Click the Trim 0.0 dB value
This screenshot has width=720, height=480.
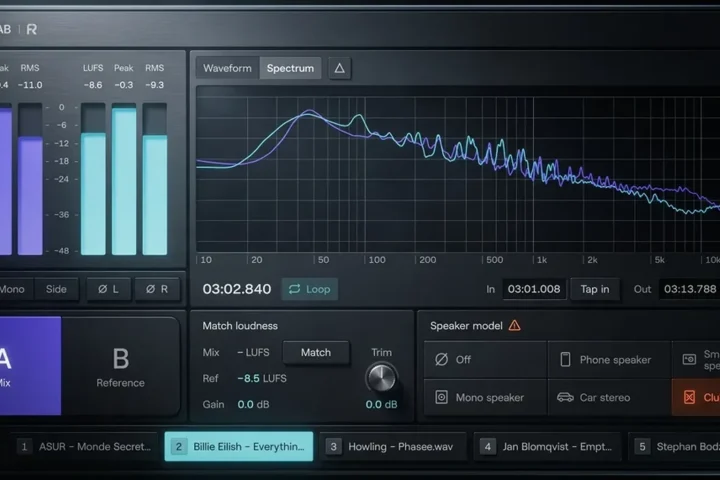pyautogui.click(x=381, y=405)
